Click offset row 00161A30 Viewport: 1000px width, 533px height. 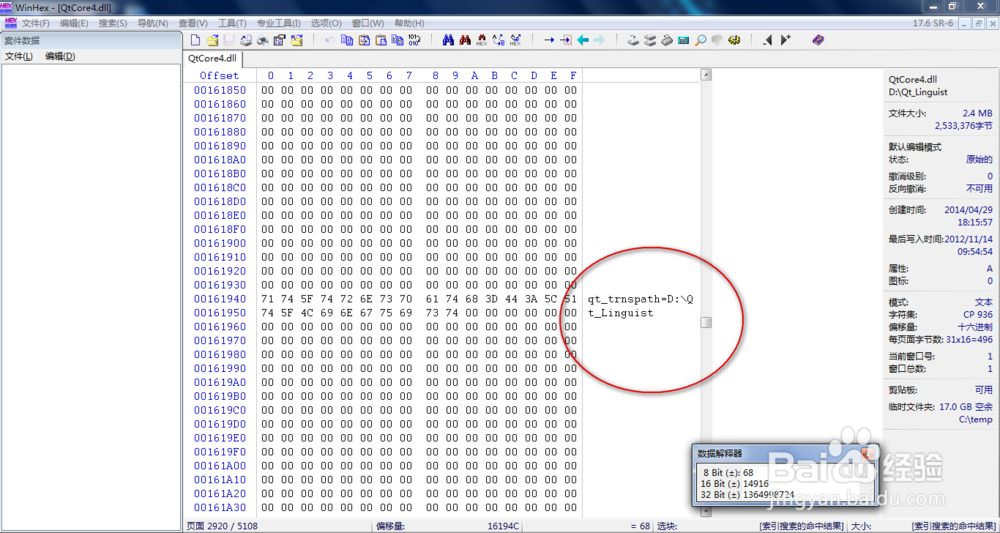point(219,507)
